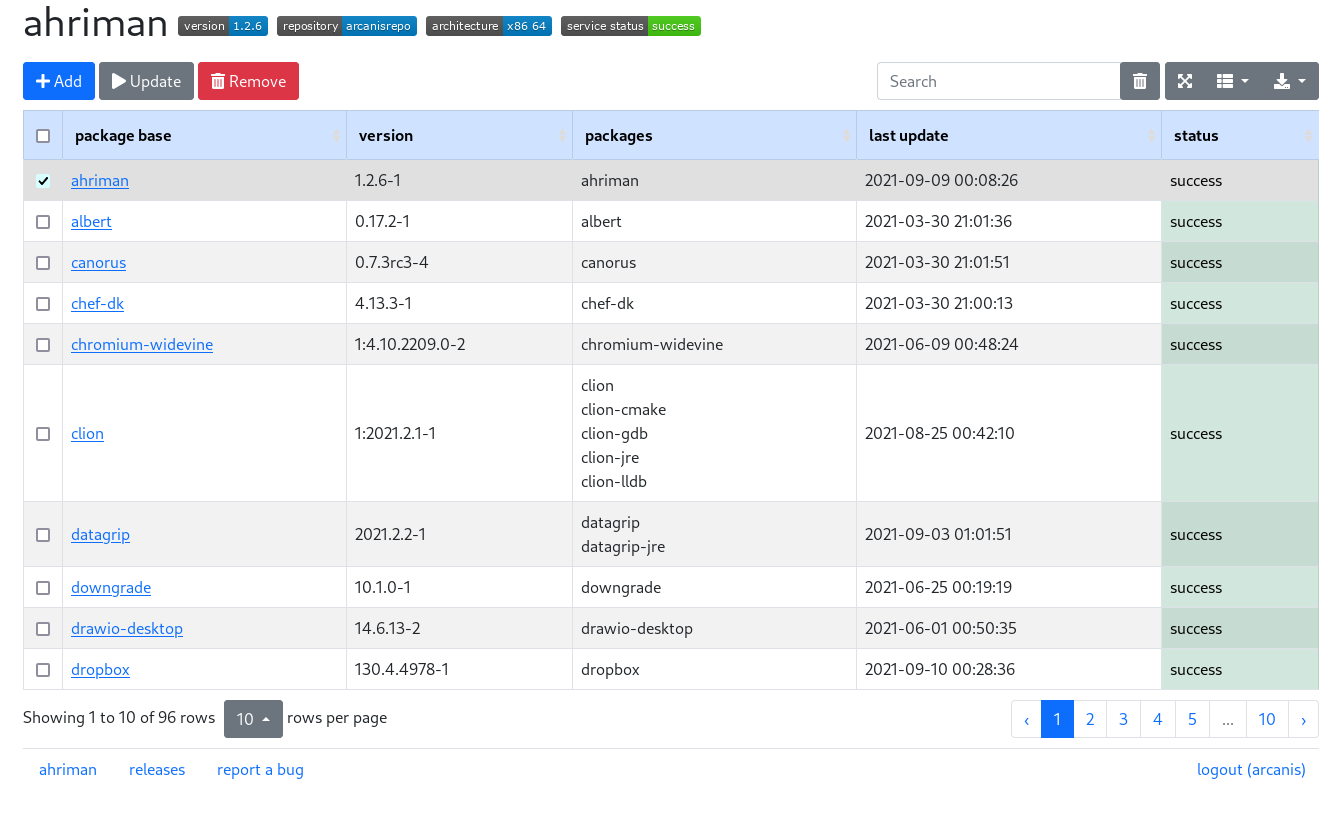Image resolution: width=1343 pixels, height=816 pixels.
Task: Click inside the Search input field
Action: [998, 81]
